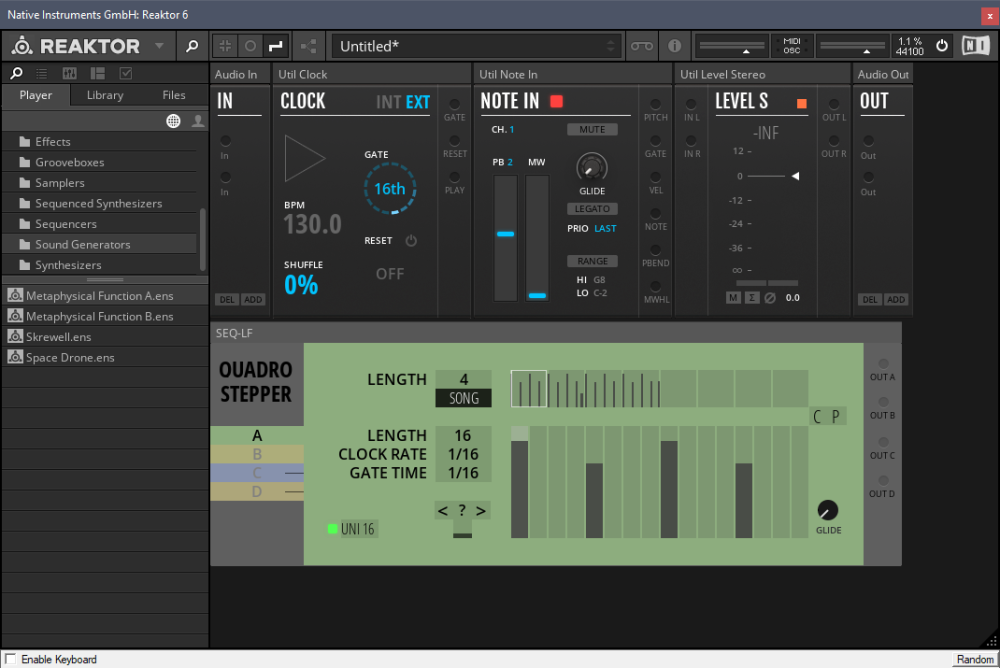Select Skrewell.ens file
Screen dimensions: 1000x668
(x=105, y=336)
